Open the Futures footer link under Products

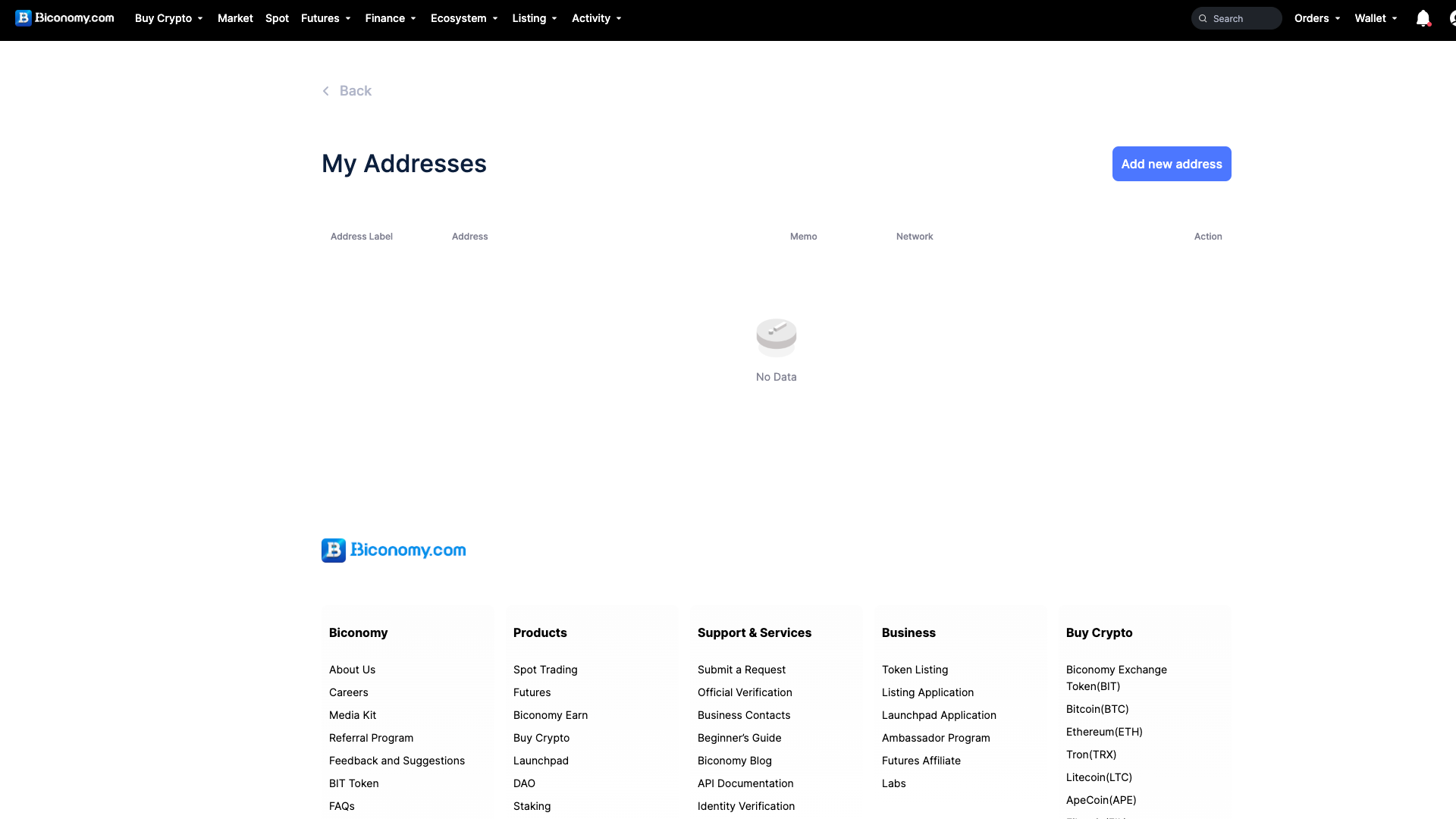532,692
